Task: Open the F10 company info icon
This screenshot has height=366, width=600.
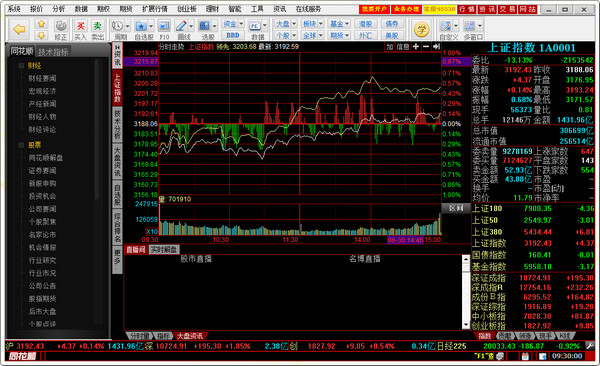Action: coord(164,26)
